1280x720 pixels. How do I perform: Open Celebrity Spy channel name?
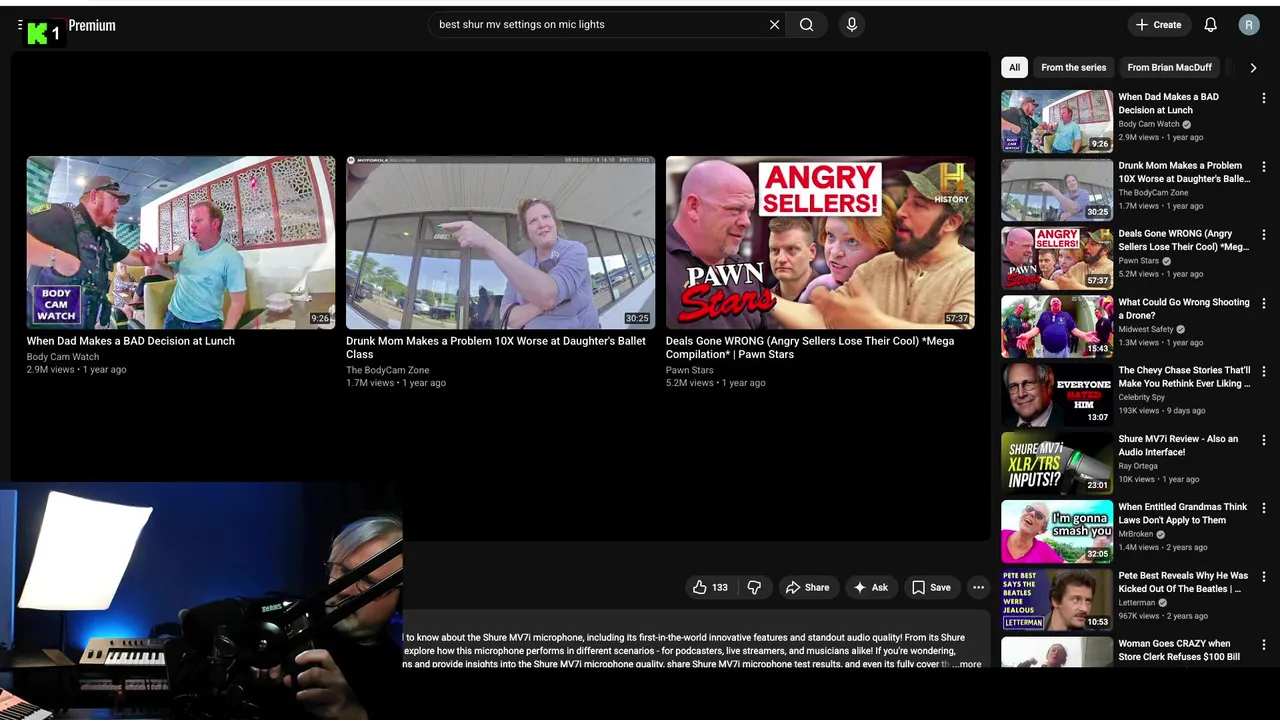tap(1141, 397)
